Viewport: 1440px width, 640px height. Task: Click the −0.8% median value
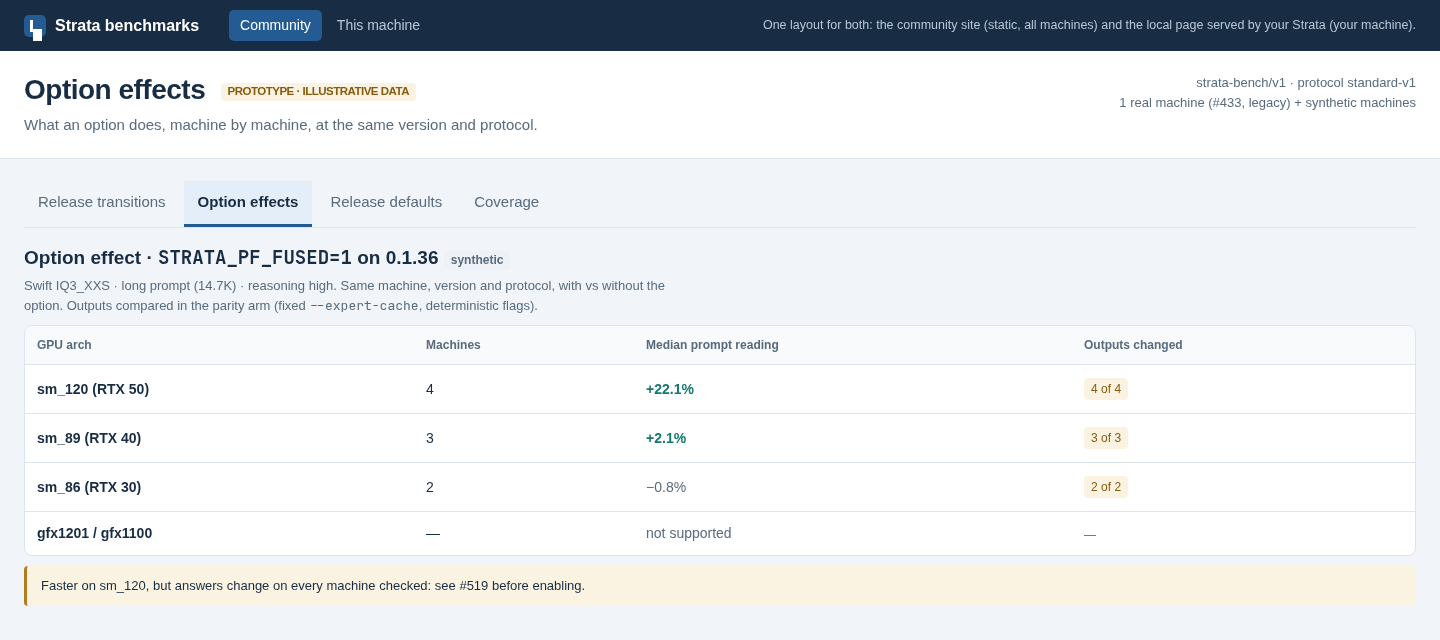[x=666, y=487]
